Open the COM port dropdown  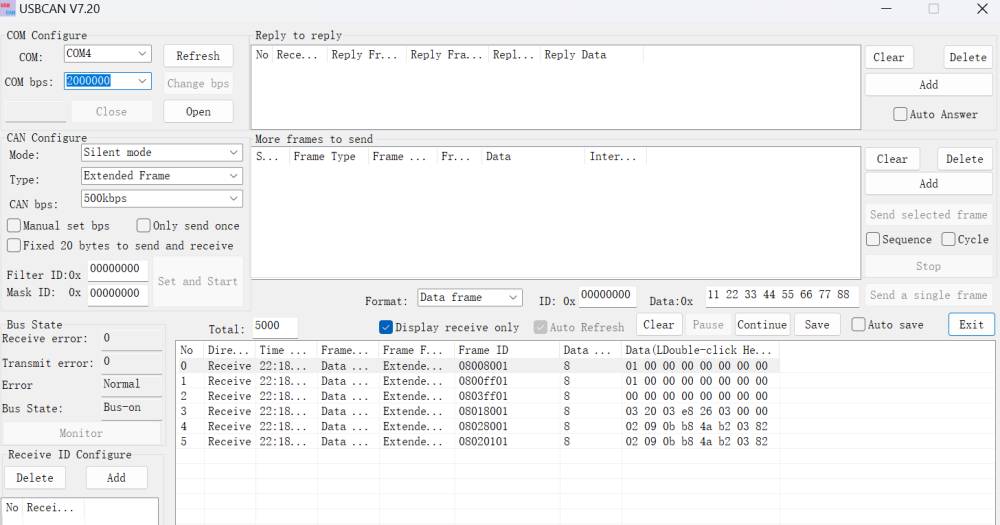pyautogui.click(x=107, y=54)
